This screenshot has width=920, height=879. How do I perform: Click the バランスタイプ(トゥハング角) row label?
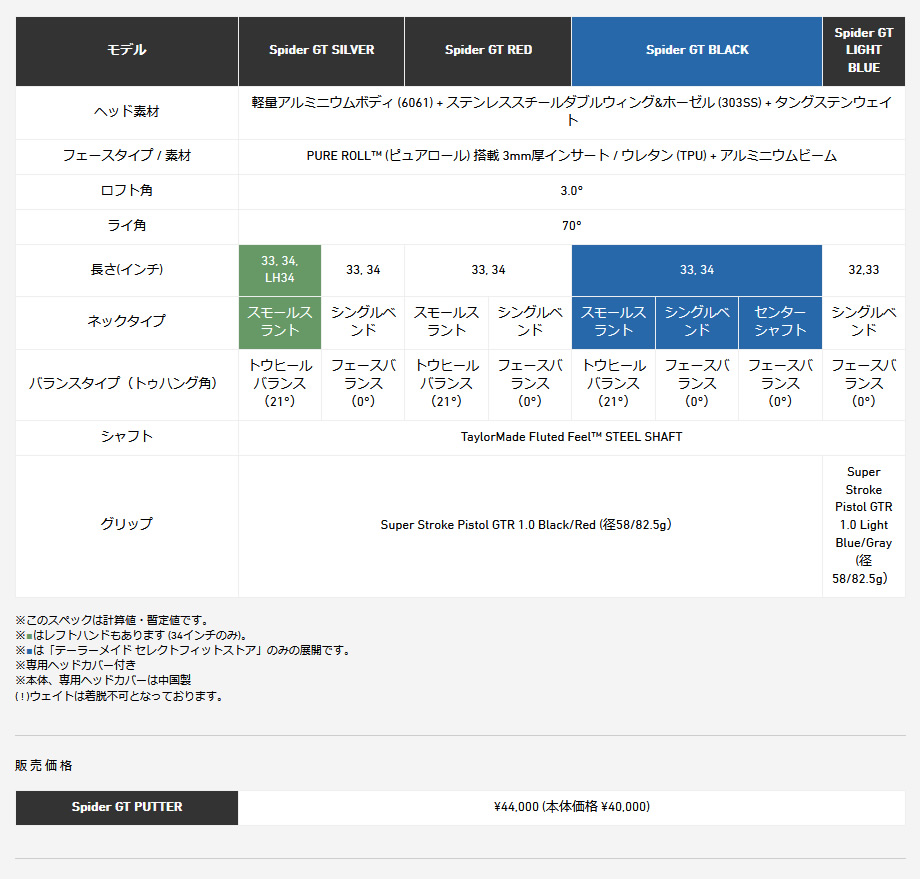coord(127,384)
